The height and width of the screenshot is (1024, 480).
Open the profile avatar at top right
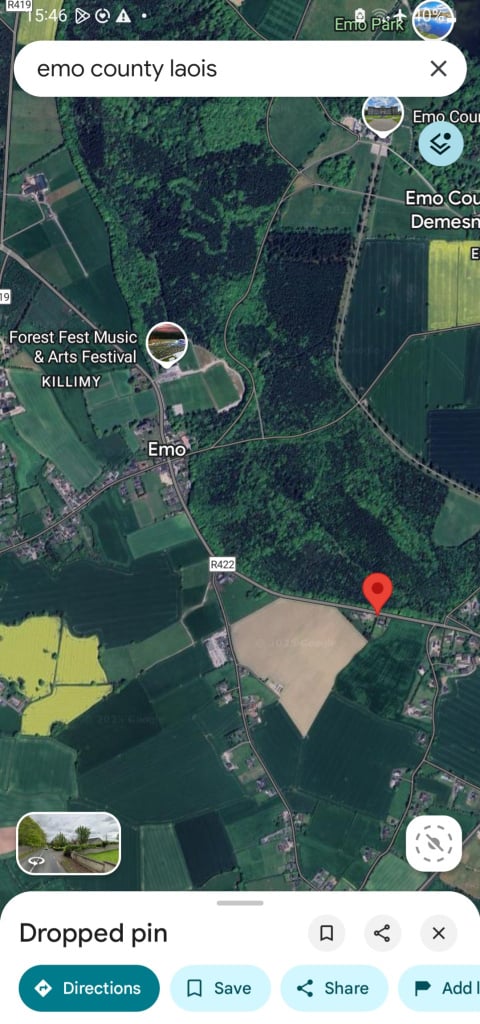(433, 20)
